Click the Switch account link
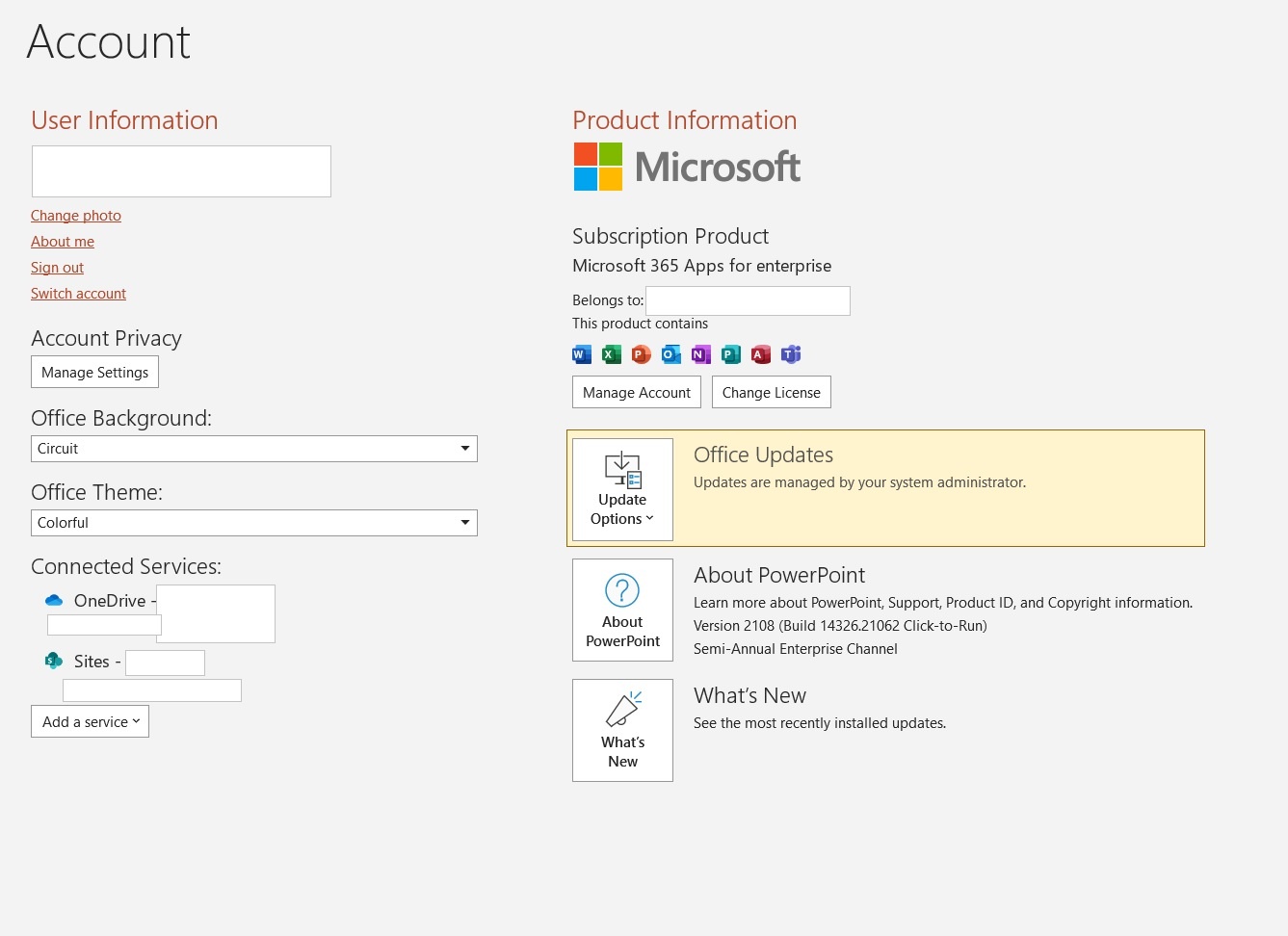The height and width of the screenshot is (936, 1288). click(x=78, y=294)
